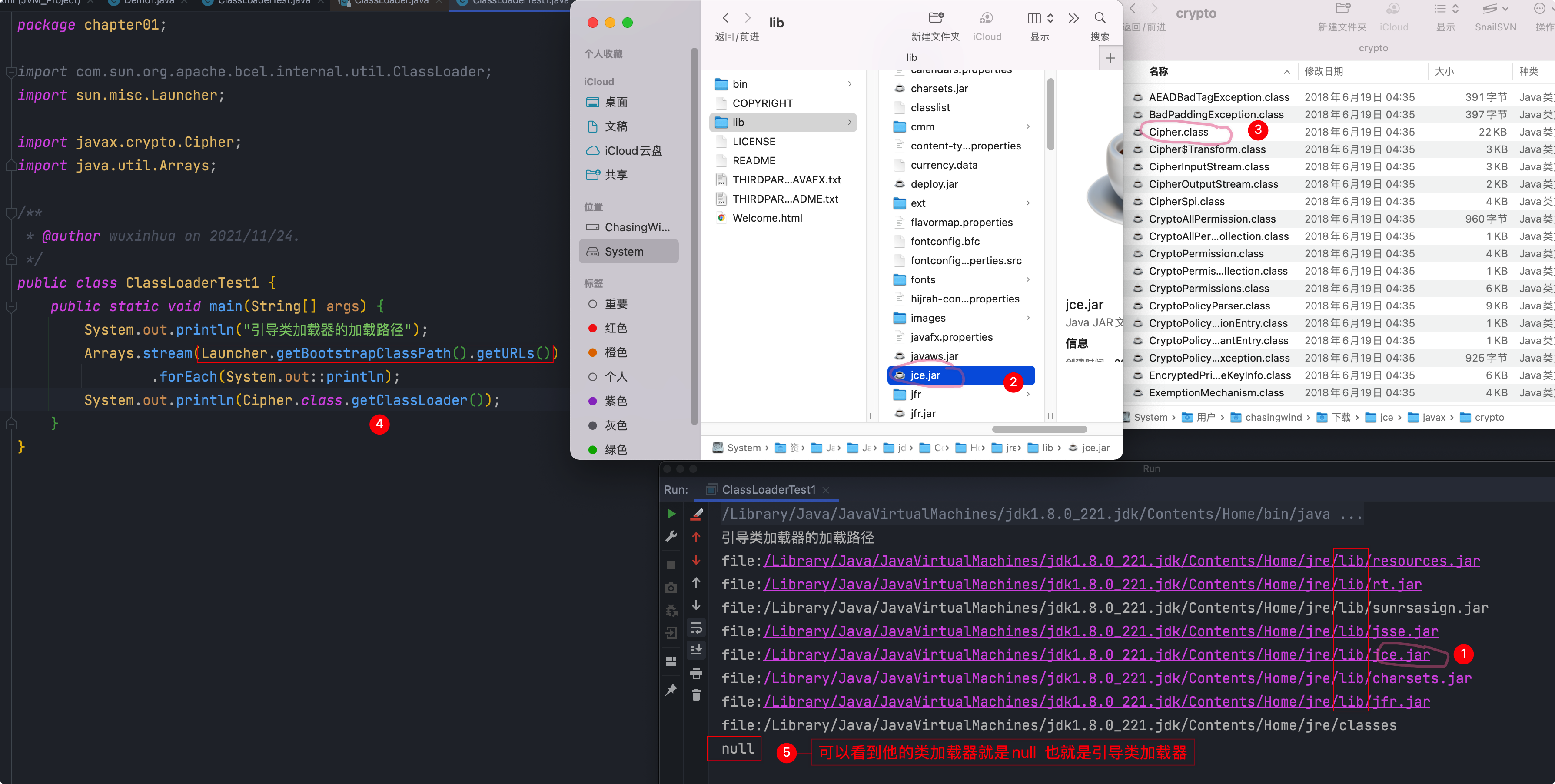Click the 新建文件夹 new folder button in lib window
1555x784 pixels.
click(935, 19)
